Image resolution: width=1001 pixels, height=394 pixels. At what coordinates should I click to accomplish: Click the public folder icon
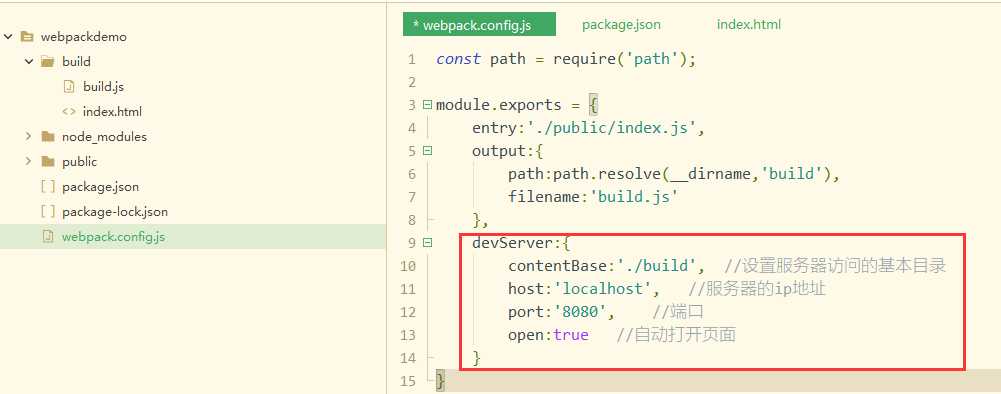point(47,162)
